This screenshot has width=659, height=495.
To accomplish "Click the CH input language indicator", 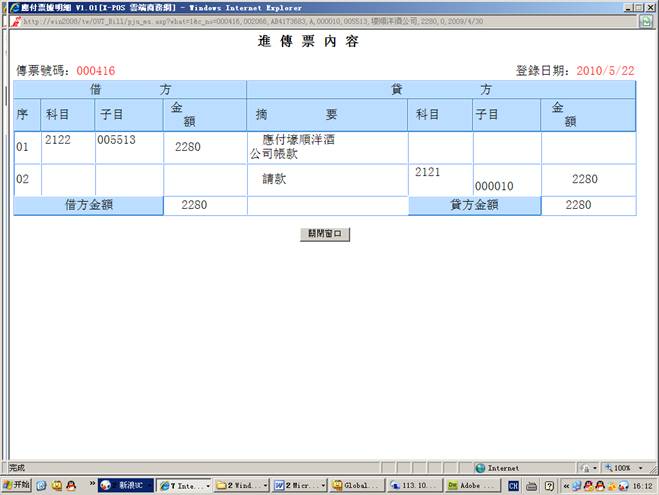I will pos(513,485).
